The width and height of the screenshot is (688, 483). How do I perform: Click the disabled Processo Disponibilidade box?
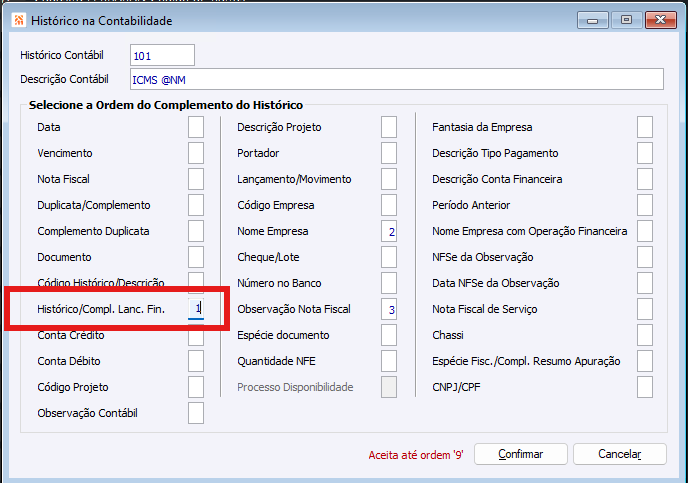click(389, 387)
